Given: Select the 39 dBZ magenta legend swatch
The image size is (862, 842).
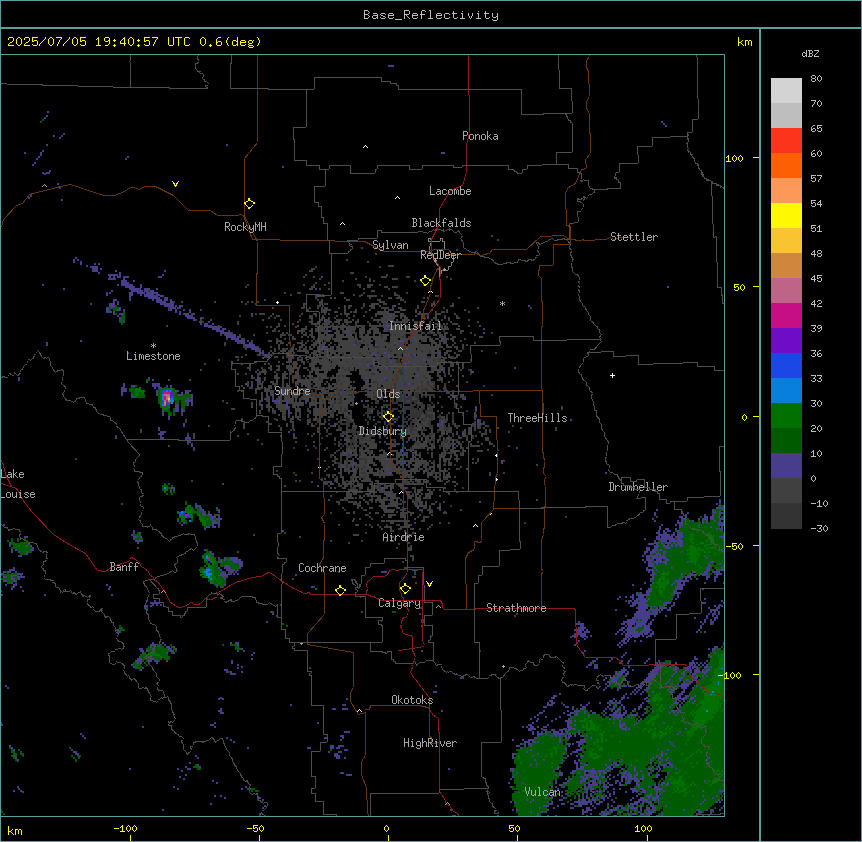Looking at the screenshot, I should pos(786,315).
